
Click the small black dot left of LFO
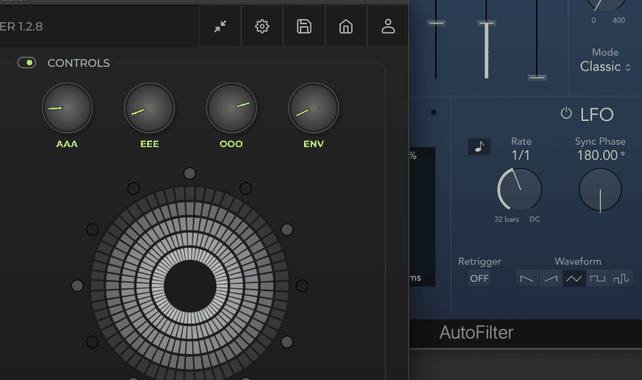pyautogui.click(x=434, y=112)
